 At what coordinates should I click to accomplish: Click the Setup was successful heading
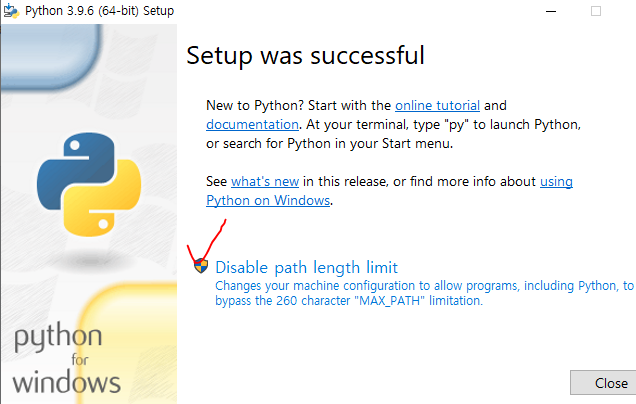tap(305, 56)
